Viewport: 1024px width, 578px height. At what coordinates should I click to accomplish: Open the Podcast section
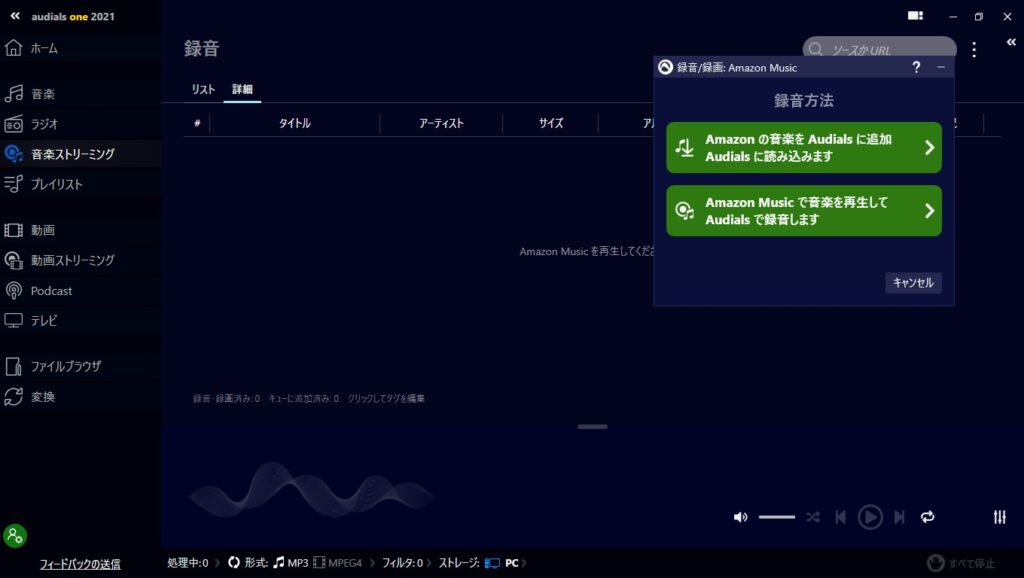tap(51, 291)
